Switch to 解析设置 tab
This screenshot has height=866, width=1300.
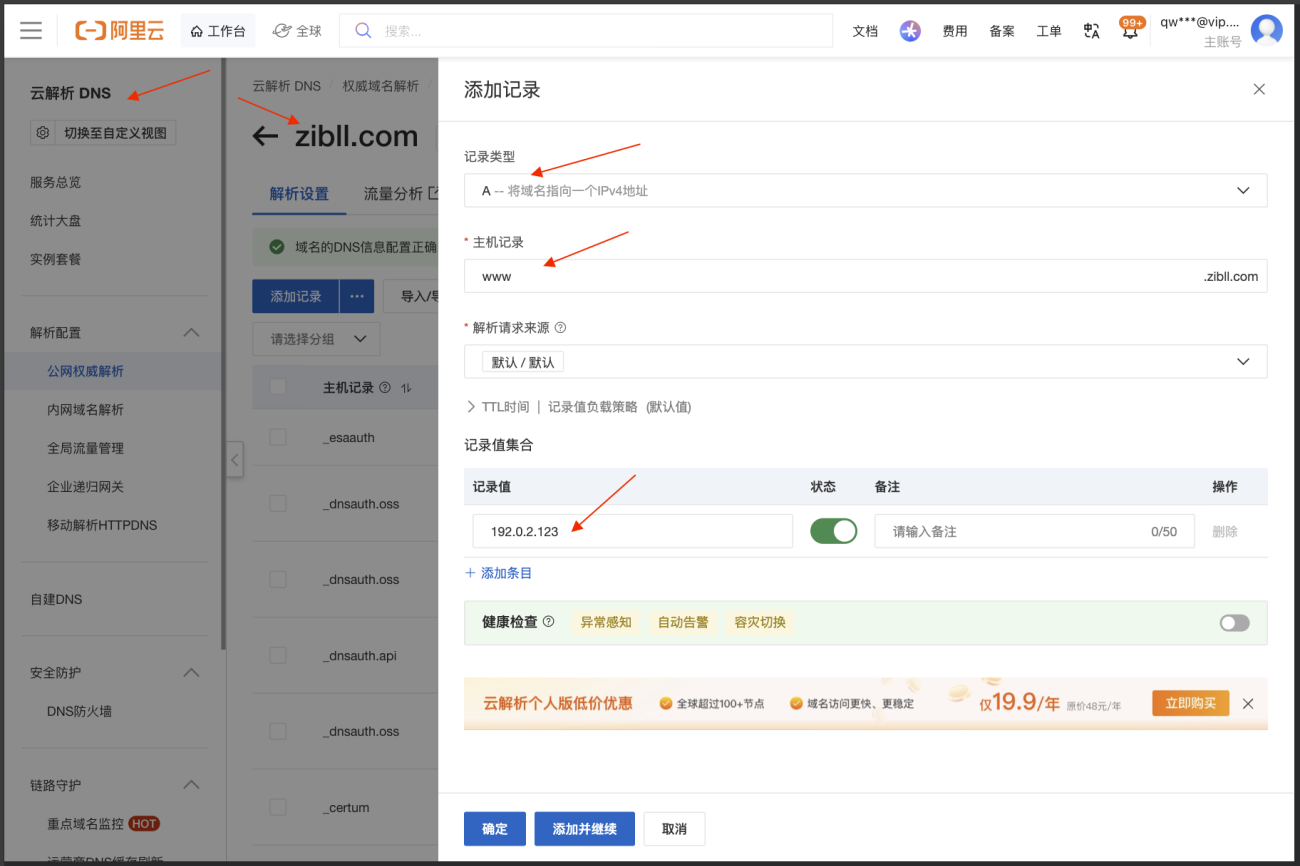[x=299, y=194]
